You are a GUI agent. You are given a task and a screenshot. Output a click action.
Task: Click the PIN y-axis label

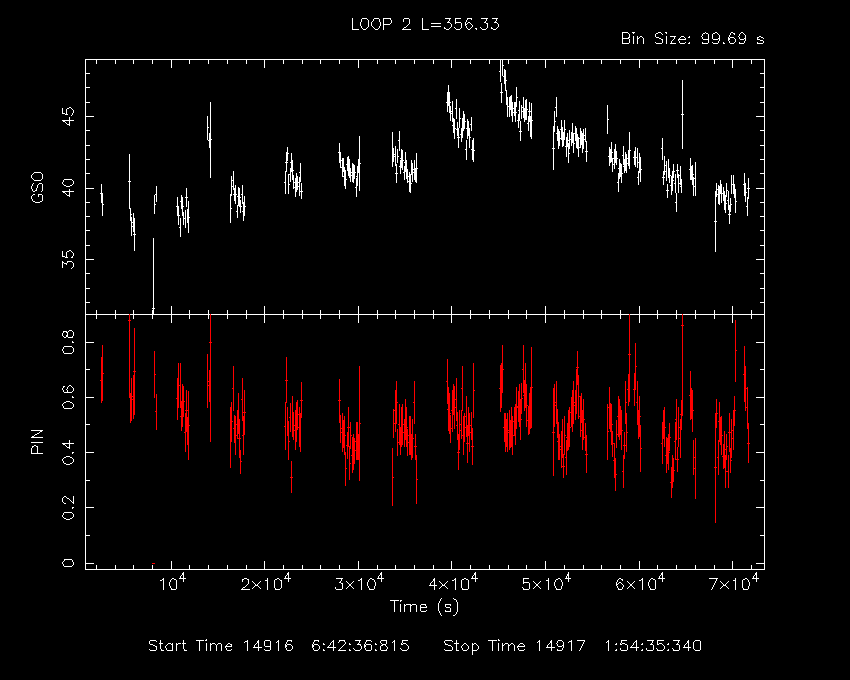click(37, 441)
